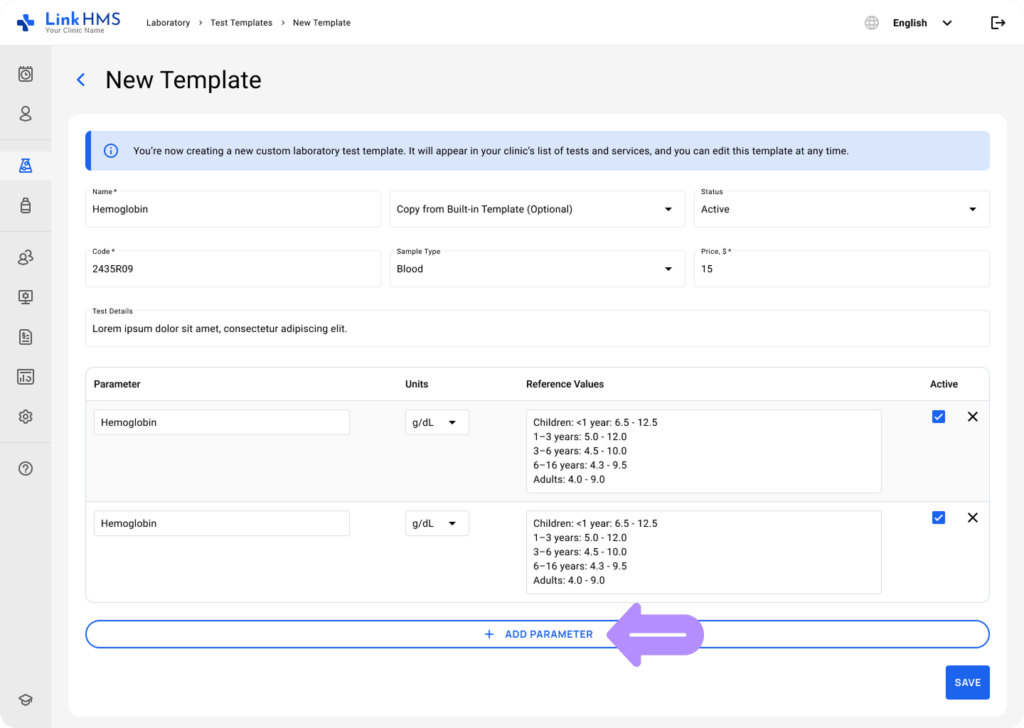1024x728 pixels.
Task: Click the reports document icon in the sidebar
Action: tap(25, 337)
